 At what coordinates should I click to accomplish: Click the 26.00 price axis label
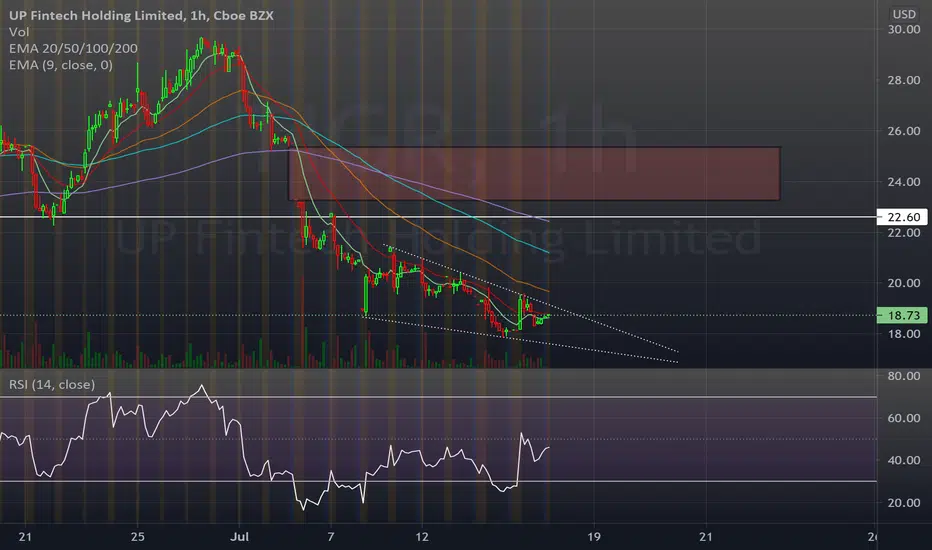point(903,131)
